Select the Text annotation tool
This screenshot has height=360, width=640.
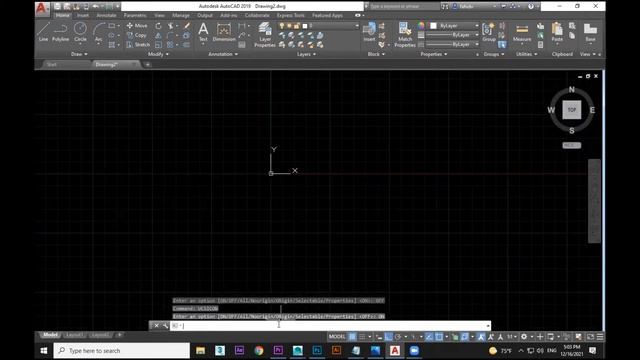click(x=203, y=32)
